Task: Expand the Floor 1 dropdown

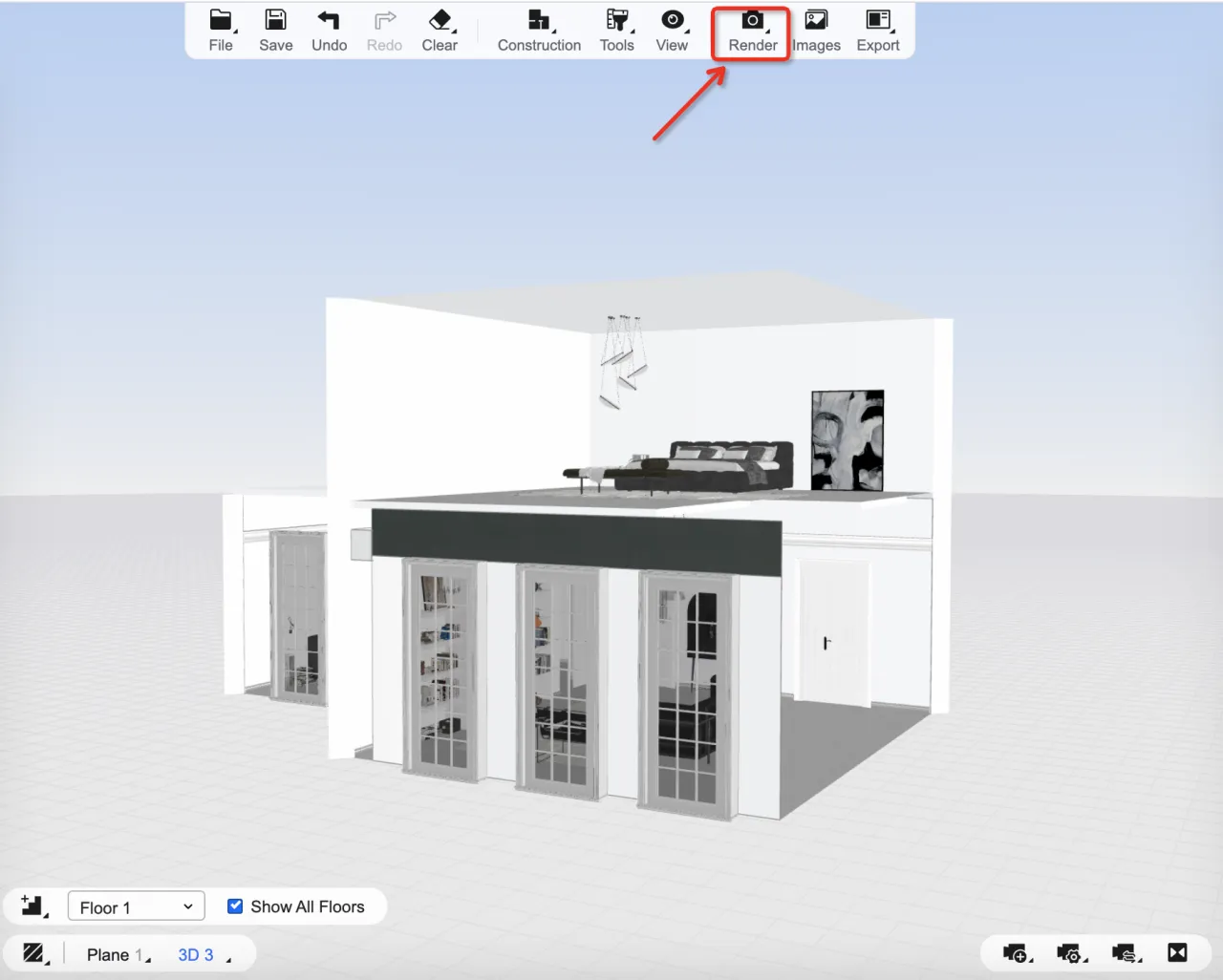Action: (136, 906)
